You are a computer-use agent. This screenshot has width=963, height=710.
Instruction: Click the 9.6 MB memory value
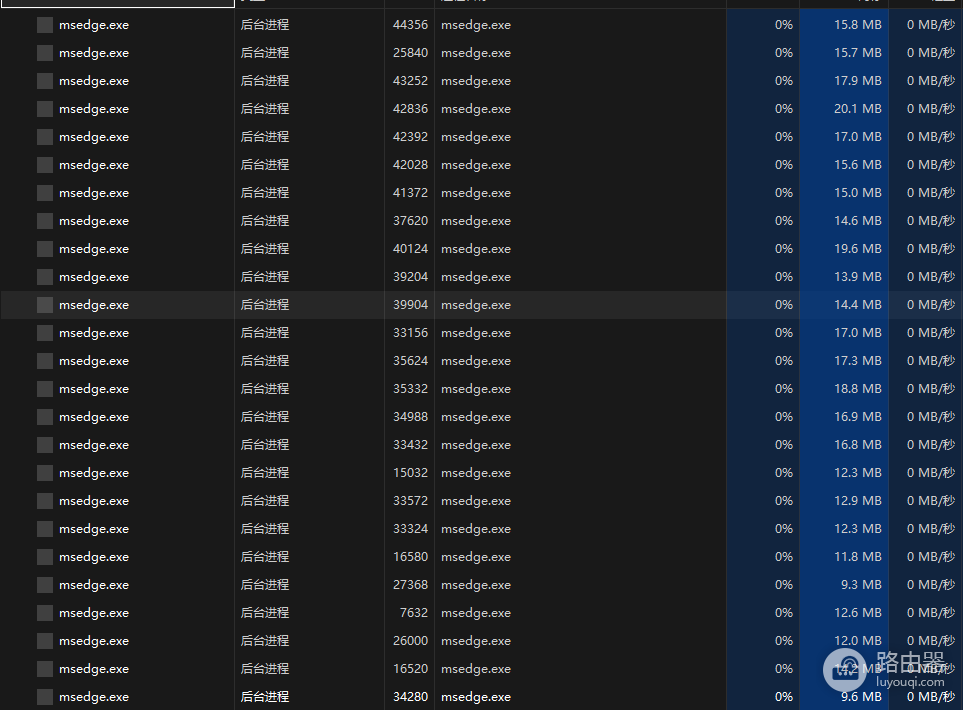861,697
